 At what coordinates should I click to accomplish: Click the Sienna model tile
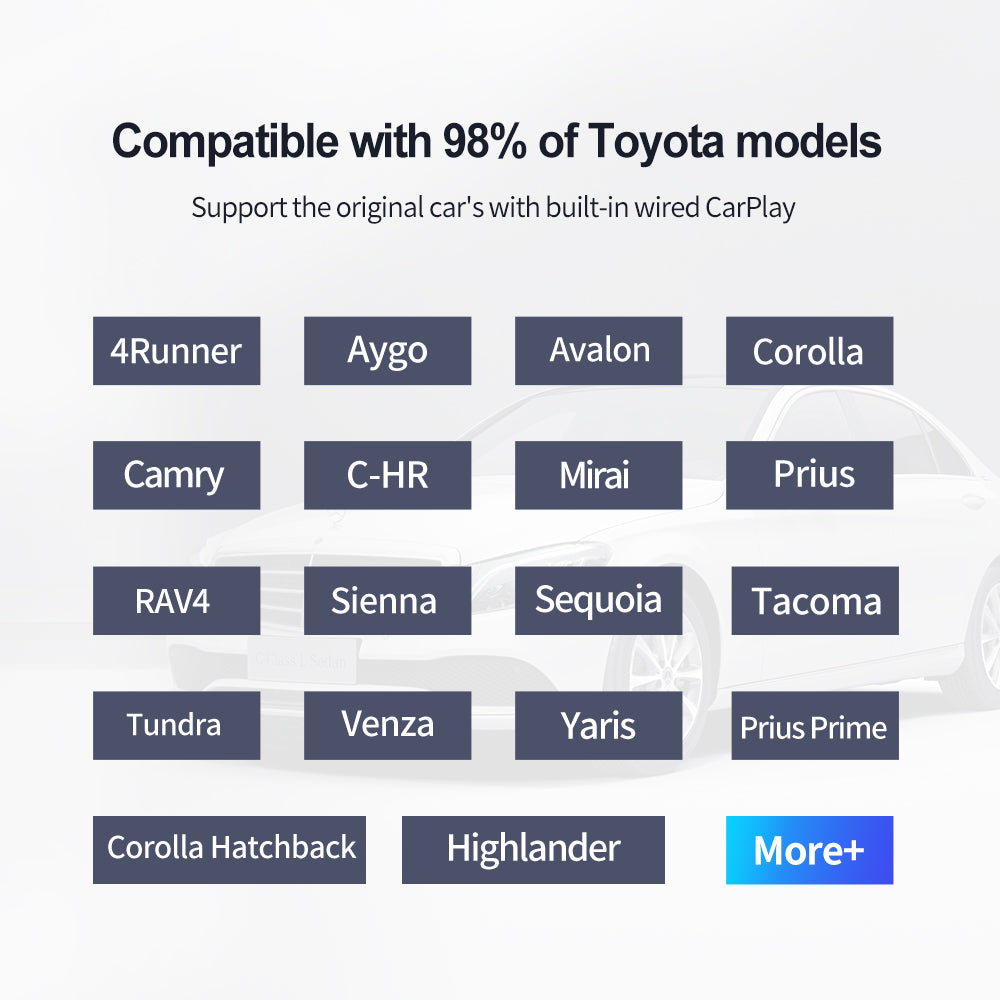point(387,601)
